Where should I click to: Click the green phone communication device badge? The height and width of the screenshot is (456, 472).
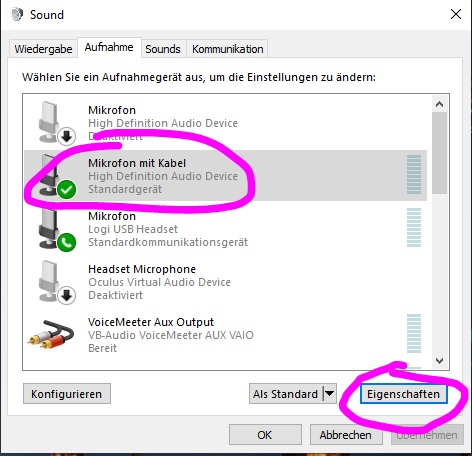point(67,242)
